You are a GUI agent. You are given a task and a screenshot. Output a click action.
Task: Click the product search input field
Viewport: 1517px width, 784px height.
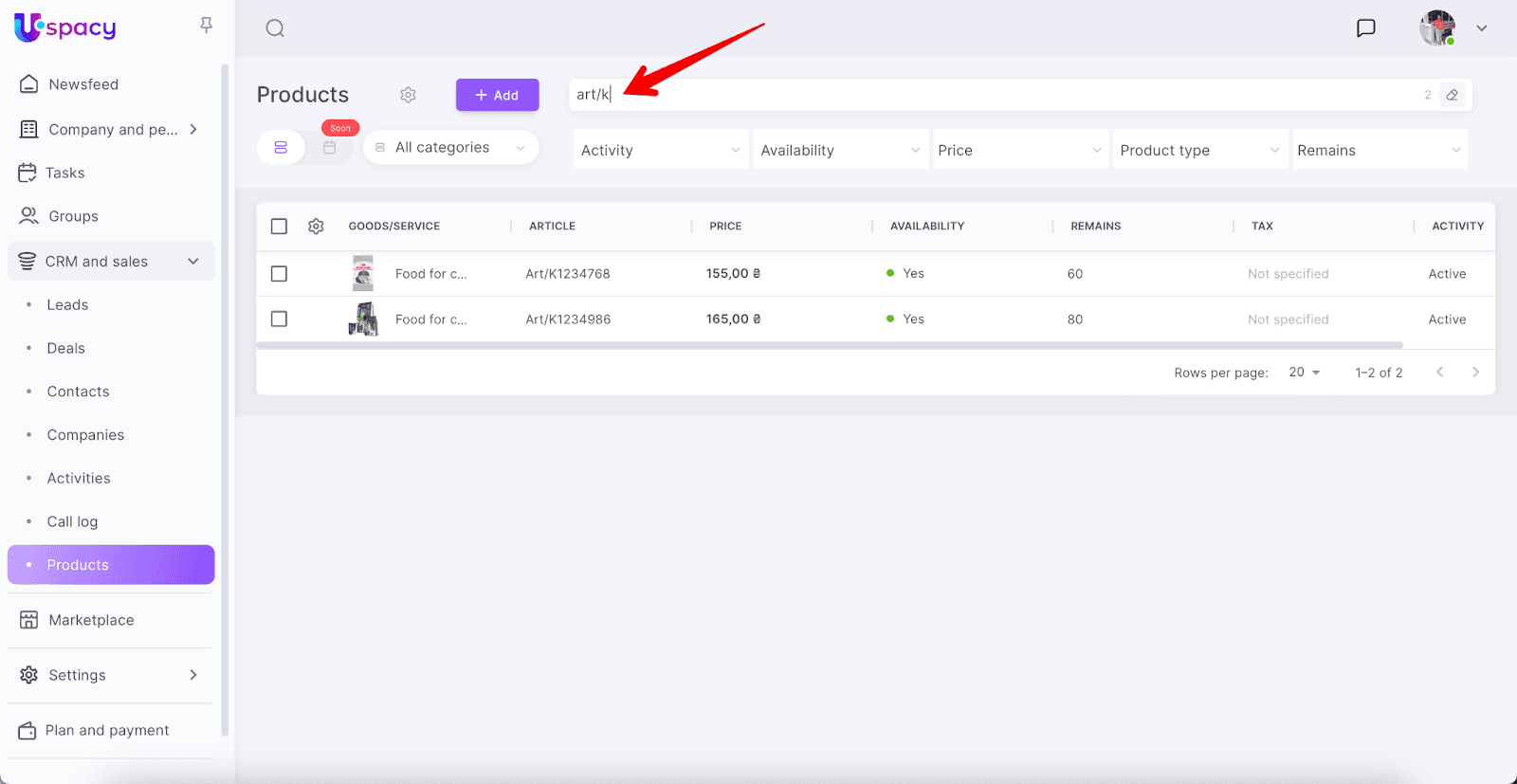(x=996, y=95)
